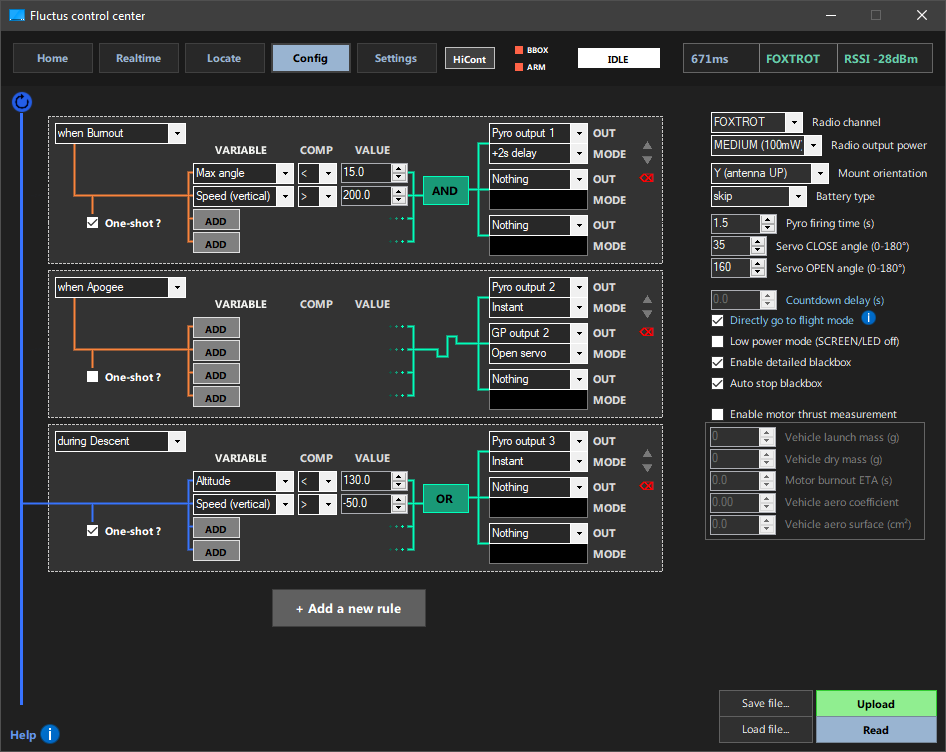Click the red delete icon on the Apogee rule
The width and height of the screenshot is (946, 752).
point(647,333)
